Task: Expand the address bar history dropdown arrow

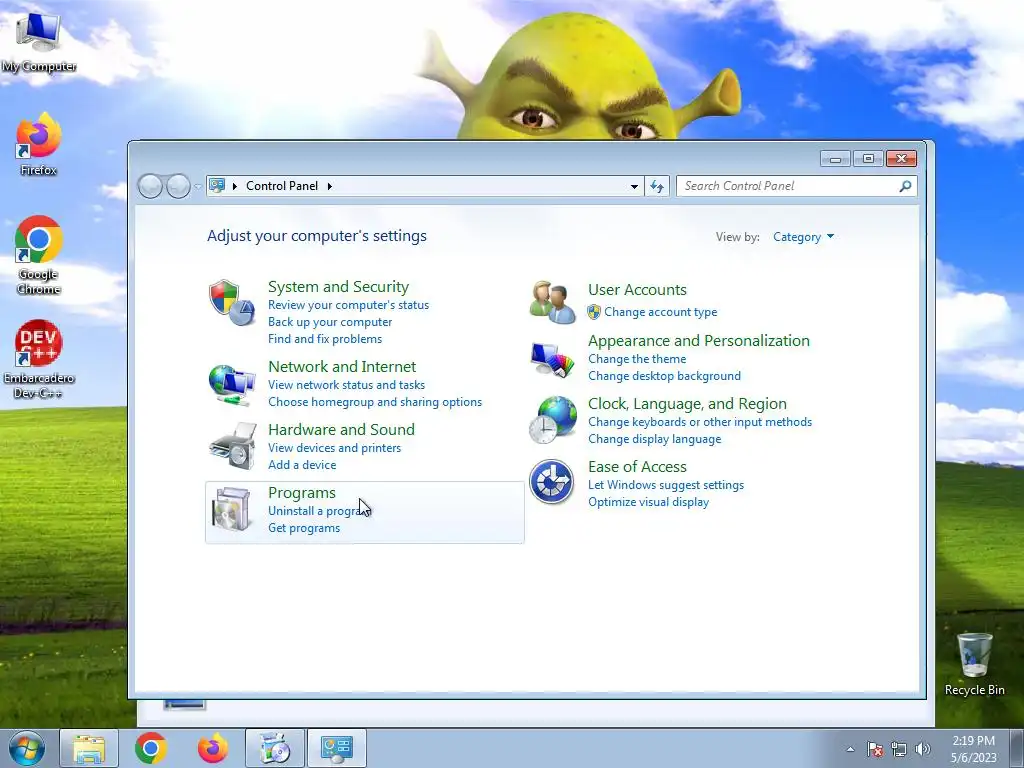Action: [x=634, y=186]
